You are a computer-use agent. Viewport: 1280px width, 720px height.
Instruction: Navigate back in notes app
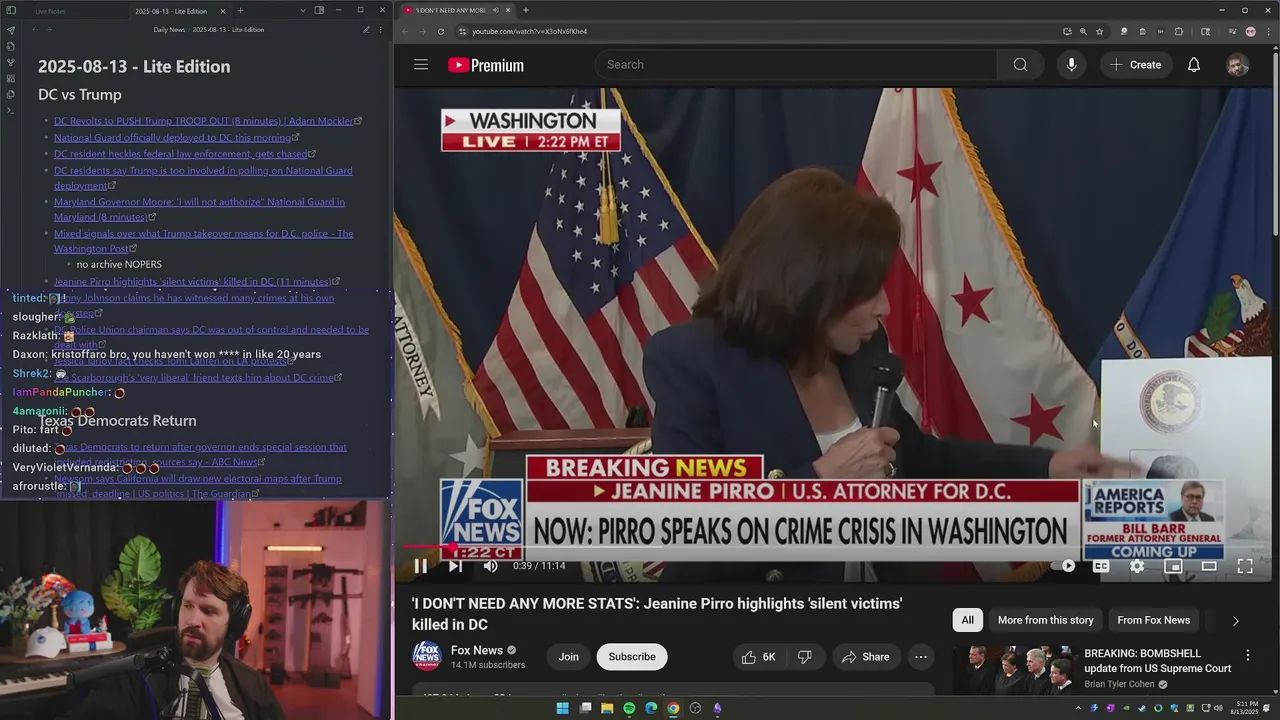[x=35, y=30]
